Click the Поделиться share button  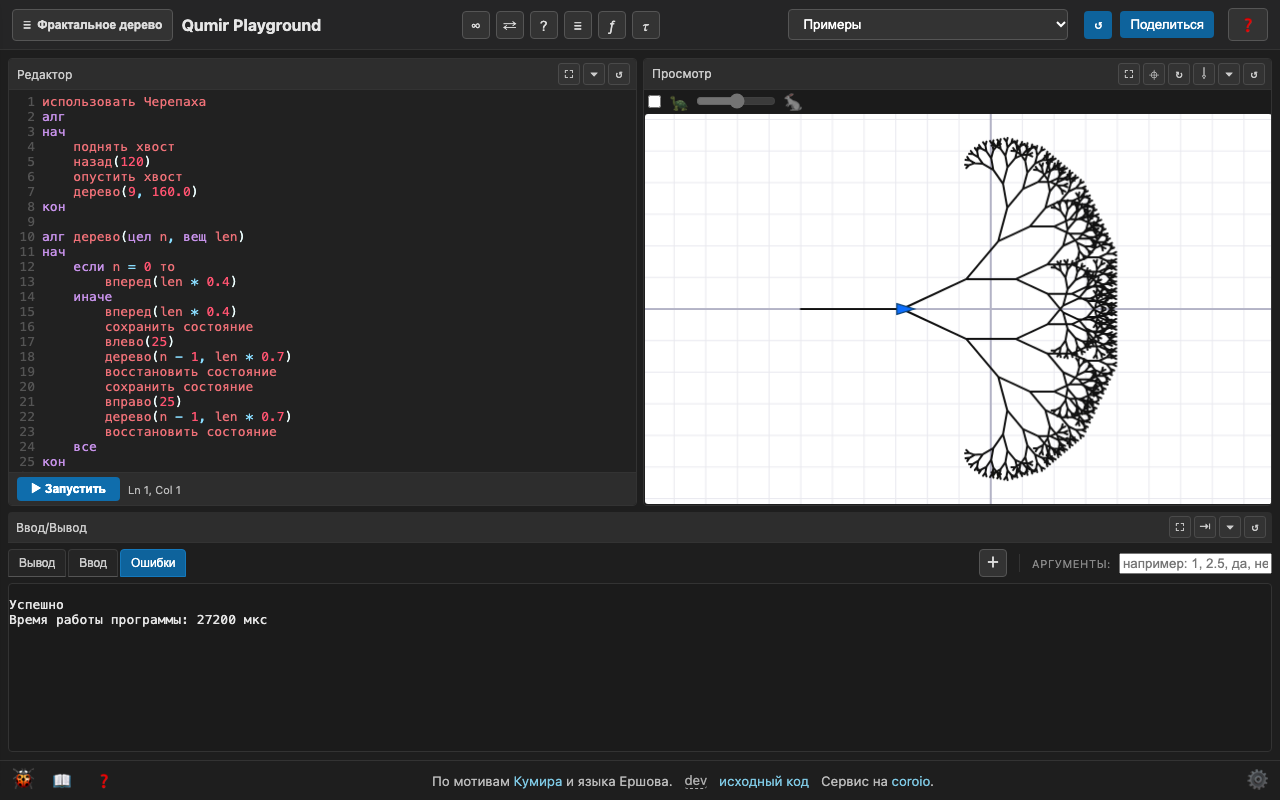pos(1167,25)
